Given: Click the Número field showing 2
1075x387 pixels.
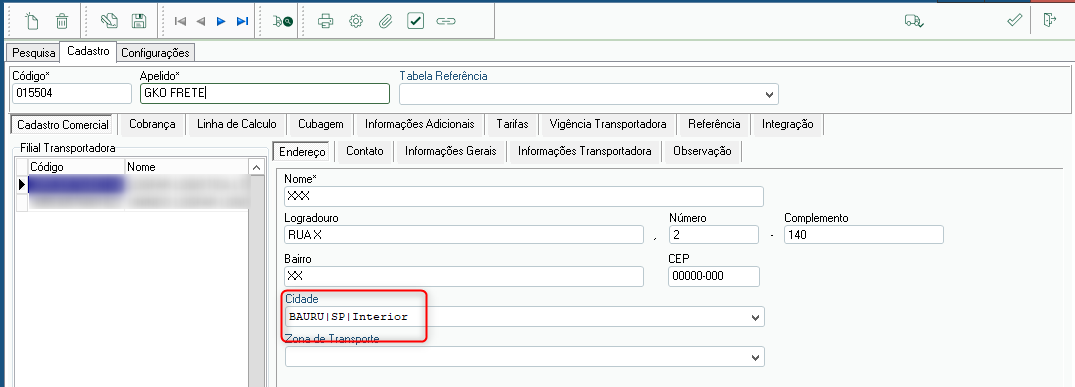Looking at the screenshot, I should pos(714,235).
